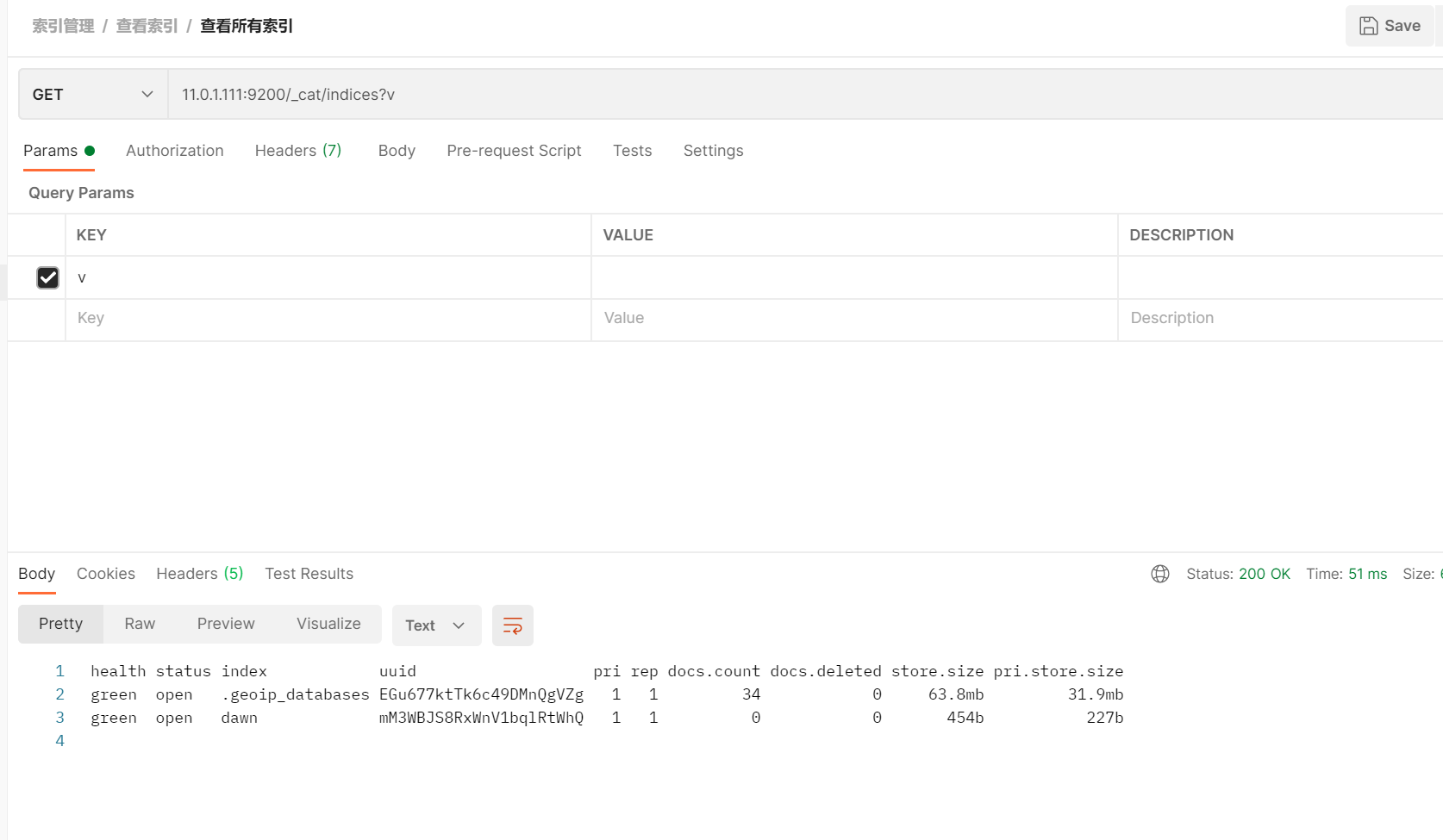Click the 索引管理 breadcrumb
The image size is (1443, 840).
coord(63,26)
